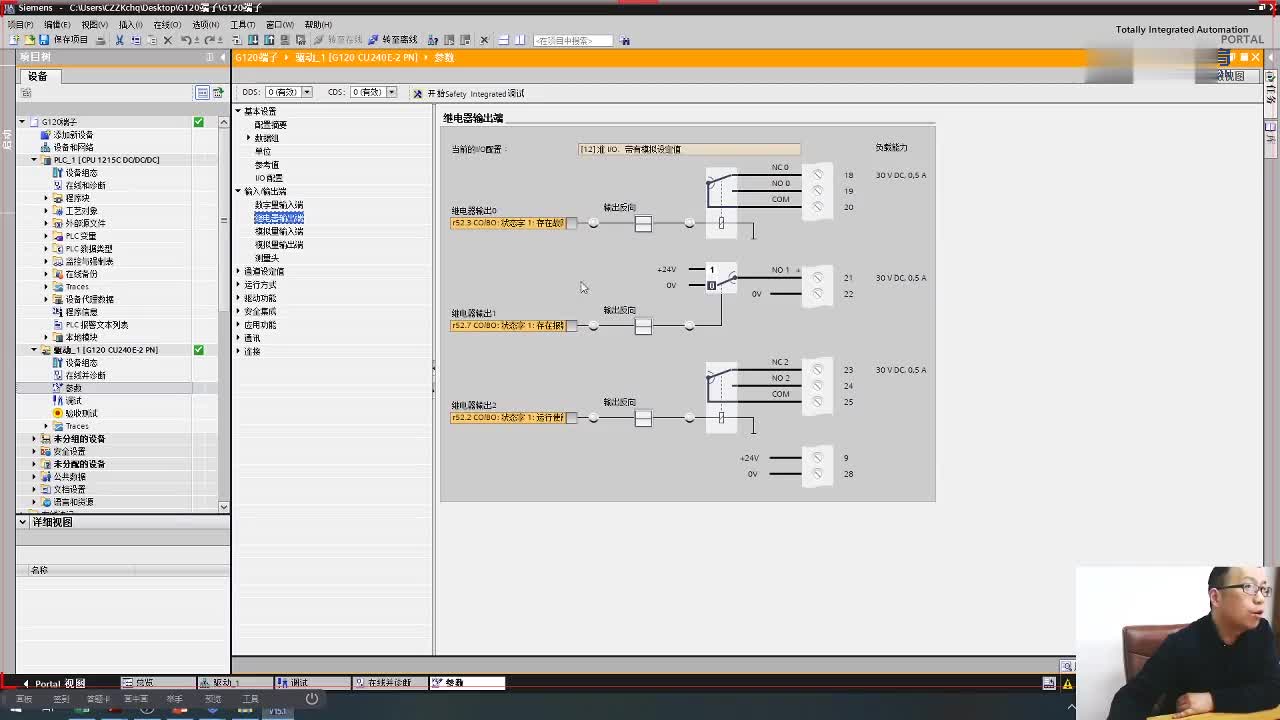Click the Delete X icon beside paste
The image size is (1280, 720).
168,40
